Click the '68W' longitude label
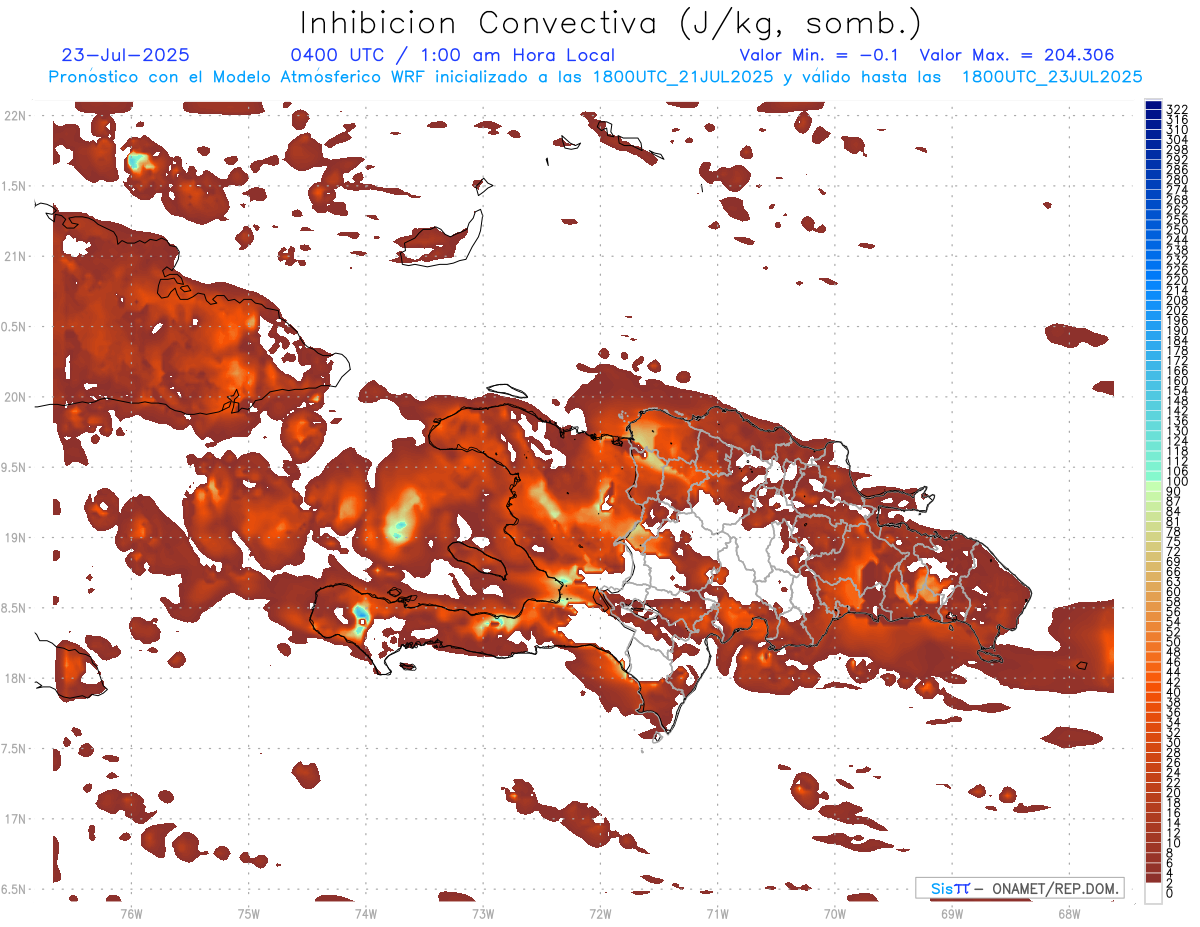This screenshot has width=1200, height=927. 1069,913
